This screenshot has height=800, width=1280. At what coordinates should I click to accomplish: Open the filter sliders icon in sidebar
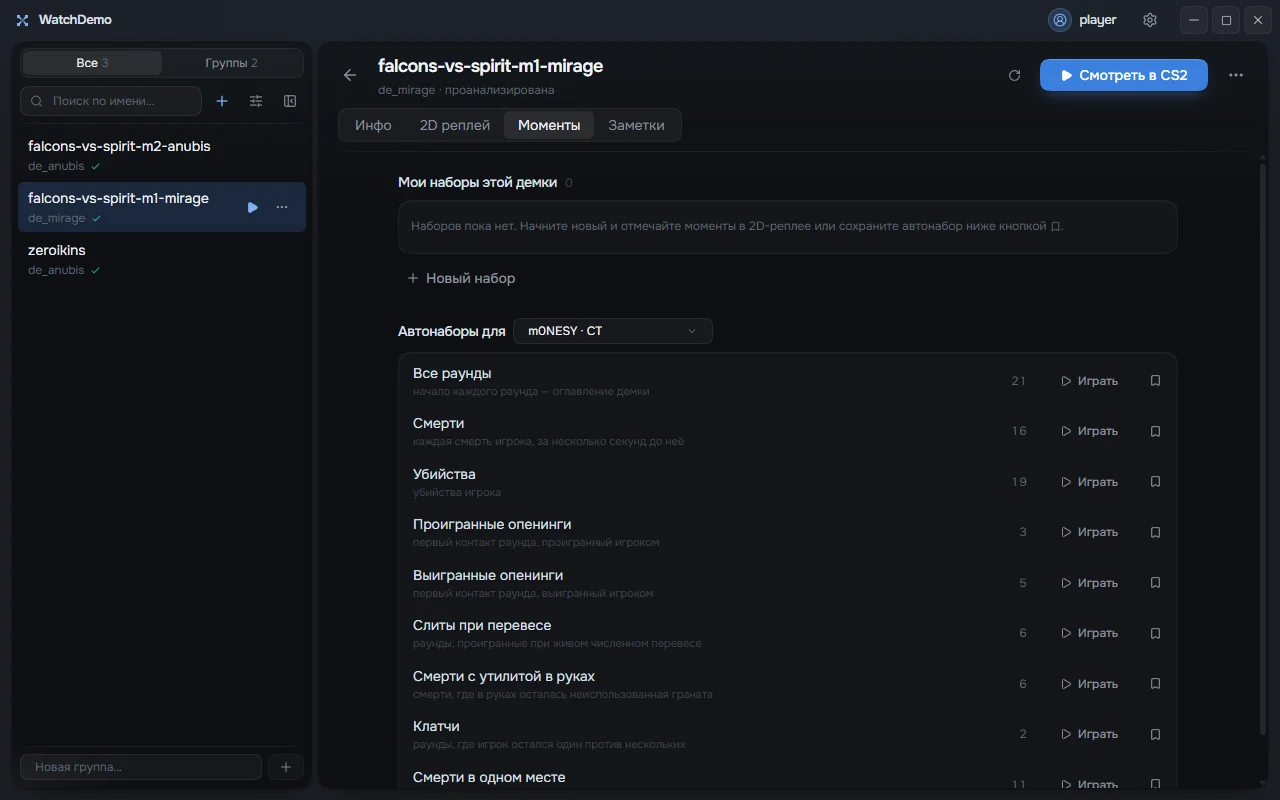click(x=256, y=101)
